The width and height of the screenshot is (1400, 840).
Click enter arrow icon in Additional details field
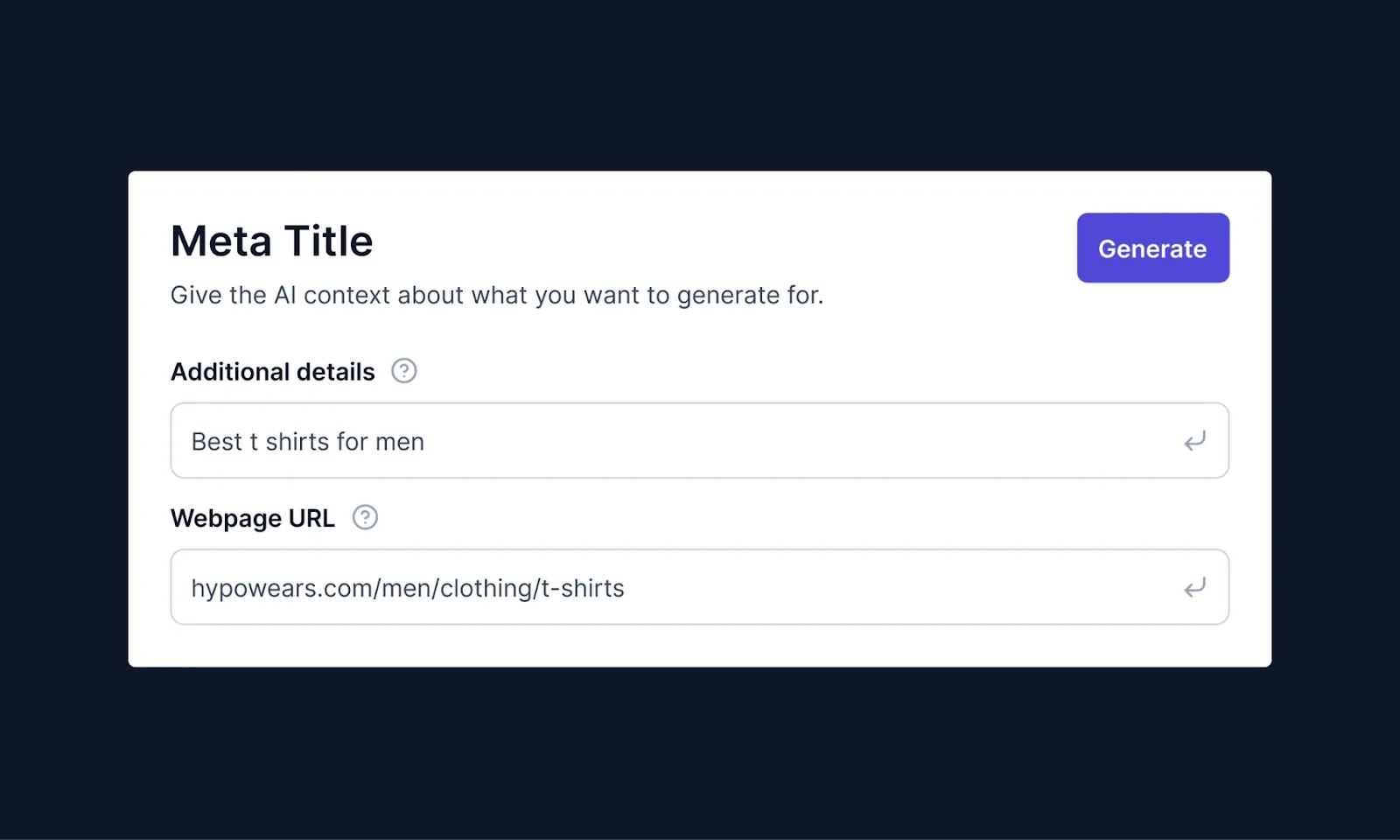coord(1194,441)
